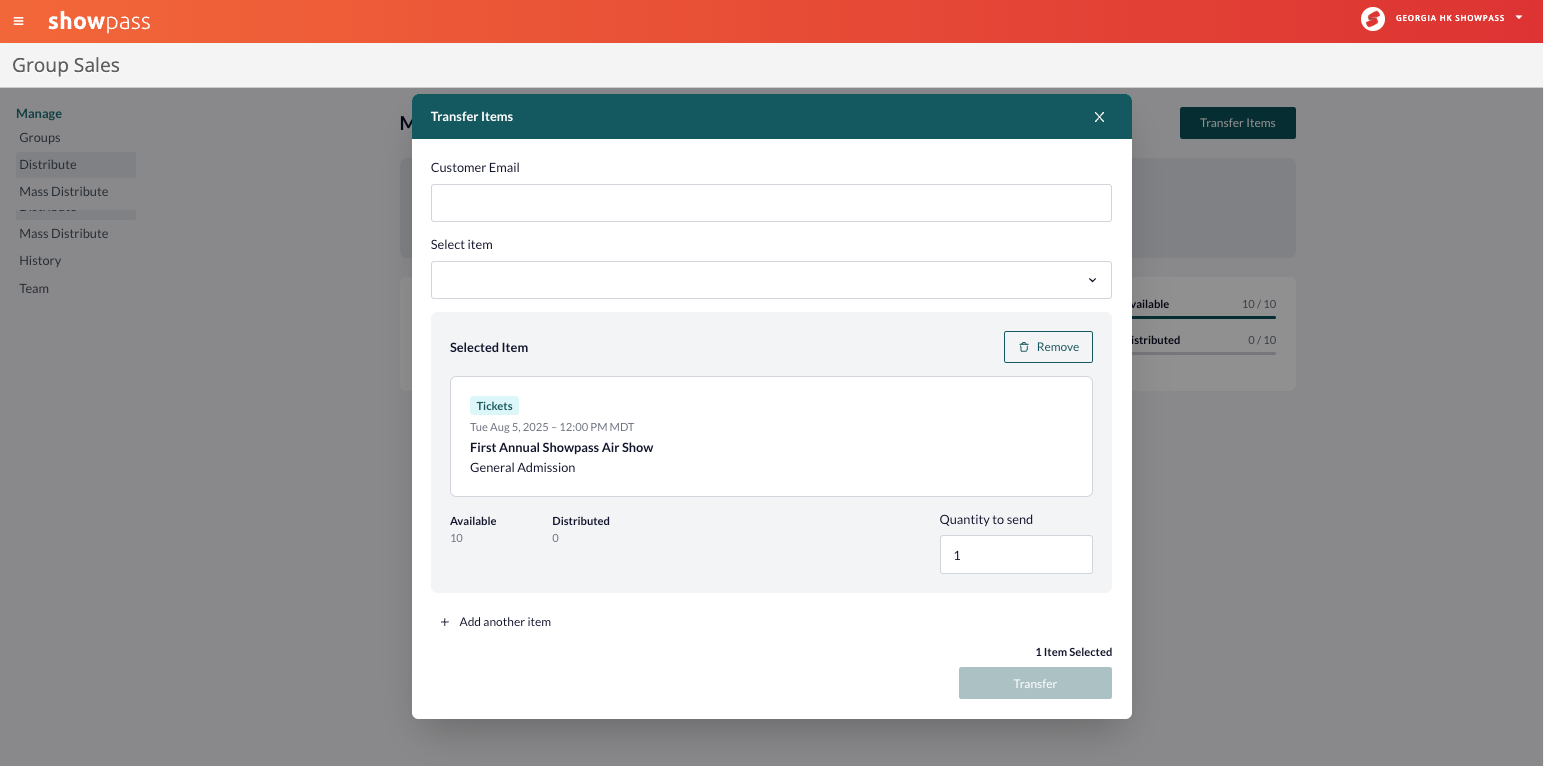Click Add another item
1544x766 pixels.
[x=495, y=622]
